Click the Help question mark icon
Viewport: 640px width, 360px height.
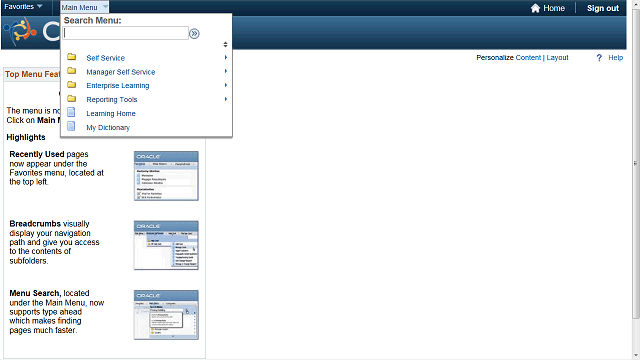coord(599,58)
